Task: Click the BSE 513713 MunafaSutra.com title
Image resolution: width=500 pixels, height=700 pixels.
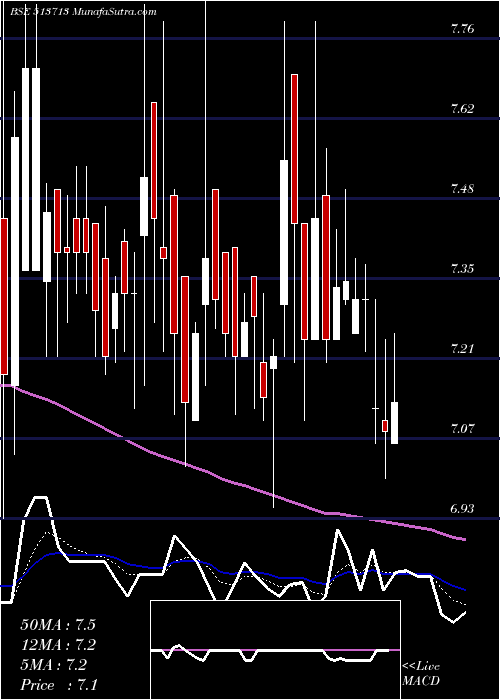Action: coord(83,12)
